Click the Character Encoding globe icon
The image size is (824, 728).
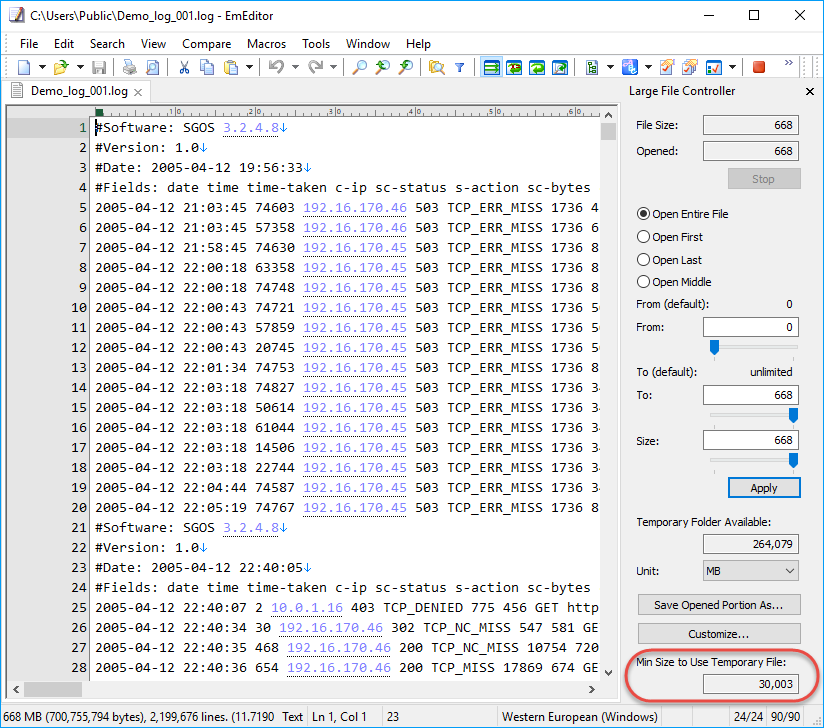click(630, 67)
